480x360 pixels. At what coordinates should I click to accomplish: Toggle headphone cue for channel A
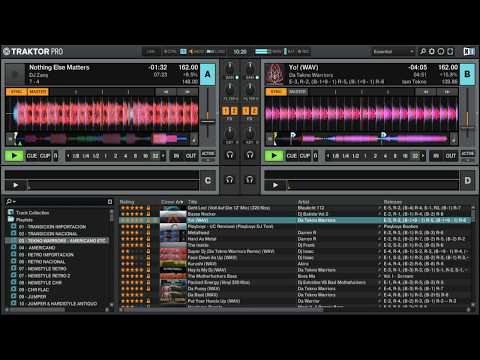coord(230,155)
